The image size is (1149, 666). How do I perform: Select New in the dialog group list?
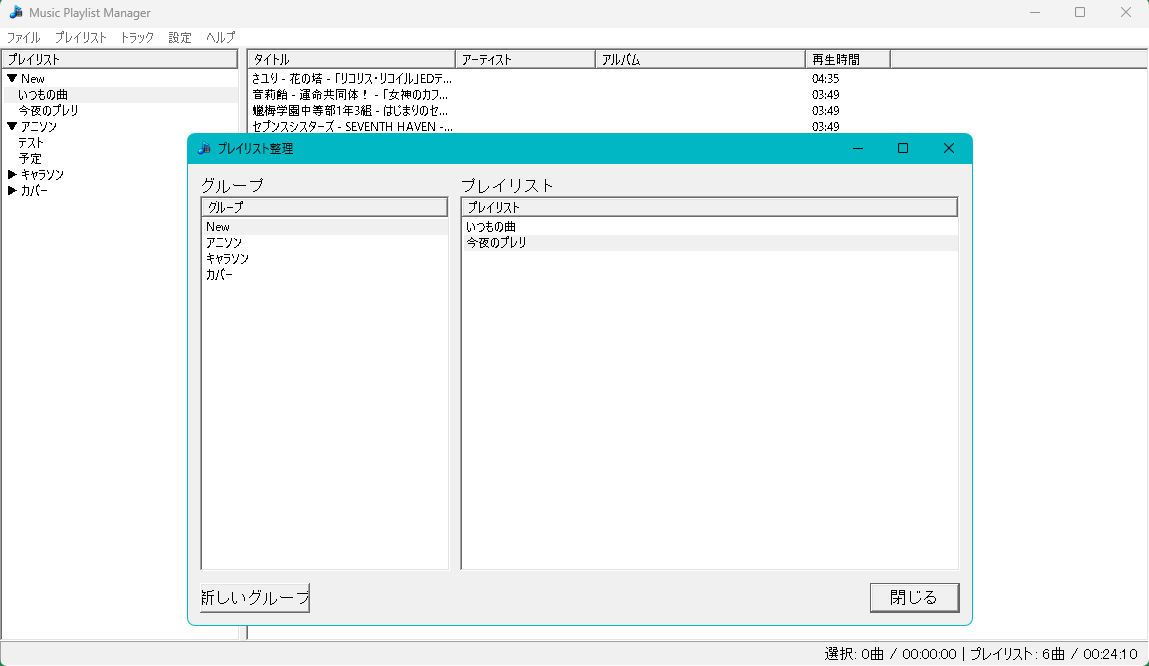pyautogui.click(x=325, y=227)
